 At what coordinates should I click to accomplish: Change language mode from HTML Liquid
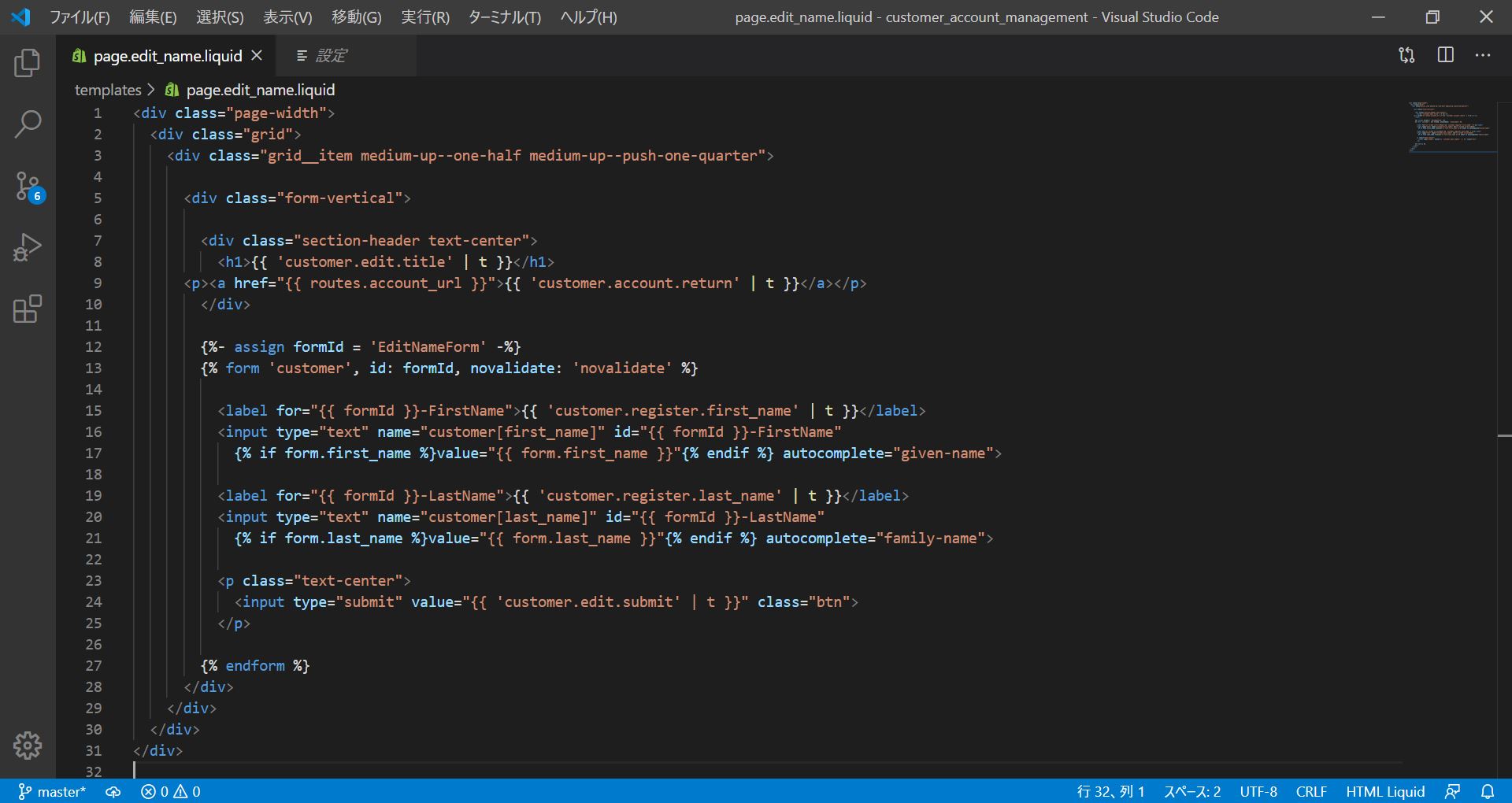point(1384,791)
